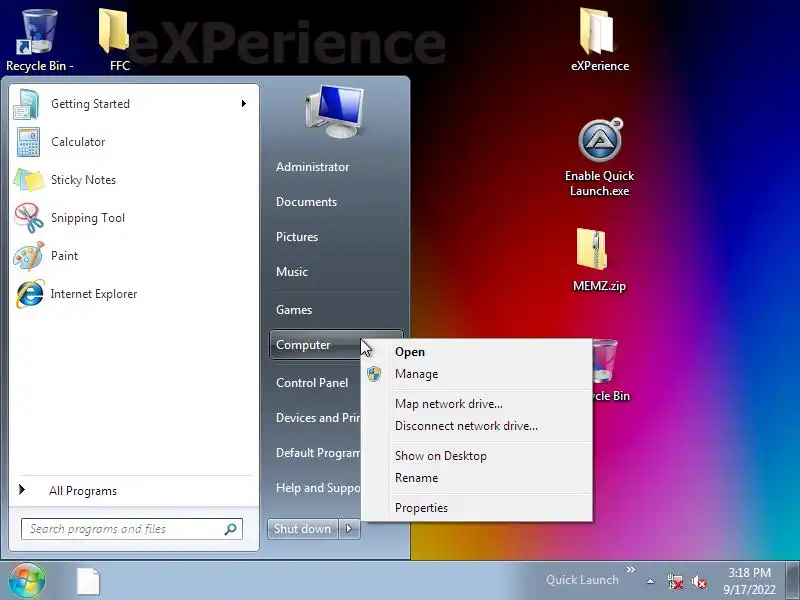
Task: Select the eXPerience folder on desktop
Action: pyautogui.click(x=600, y=40)
